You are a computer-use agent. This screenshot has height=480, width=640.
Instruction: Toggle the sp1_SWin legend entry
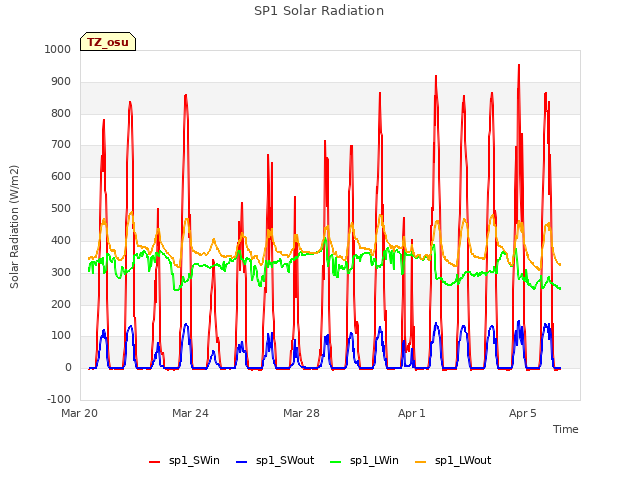pyautogui.click(x=184, y=461)
